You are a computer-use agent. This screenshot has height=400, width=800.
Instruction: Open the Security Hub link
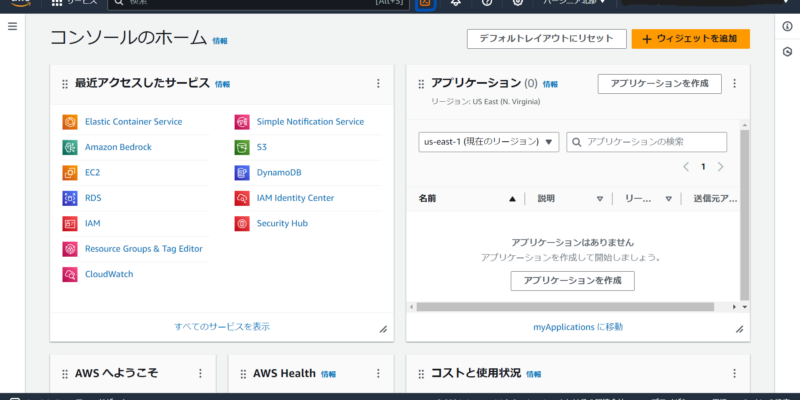click(x=282, y=223)
